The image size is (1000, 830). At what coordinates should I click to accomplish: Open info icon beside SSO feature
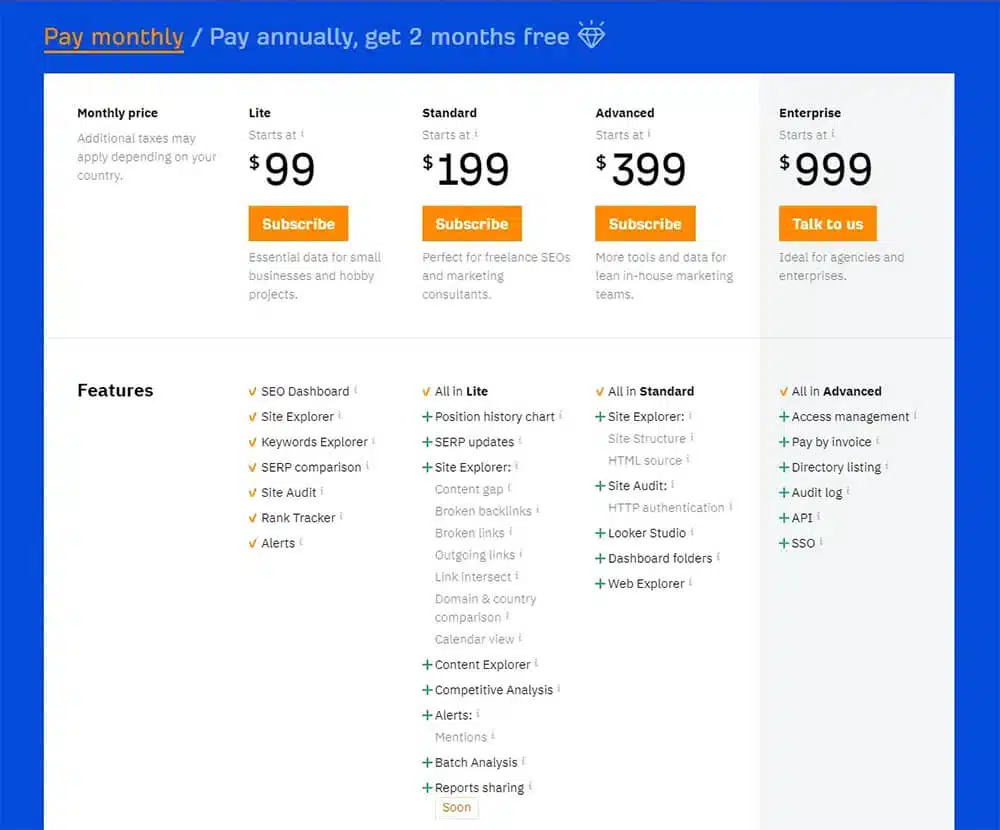click(x=821, y=542)
